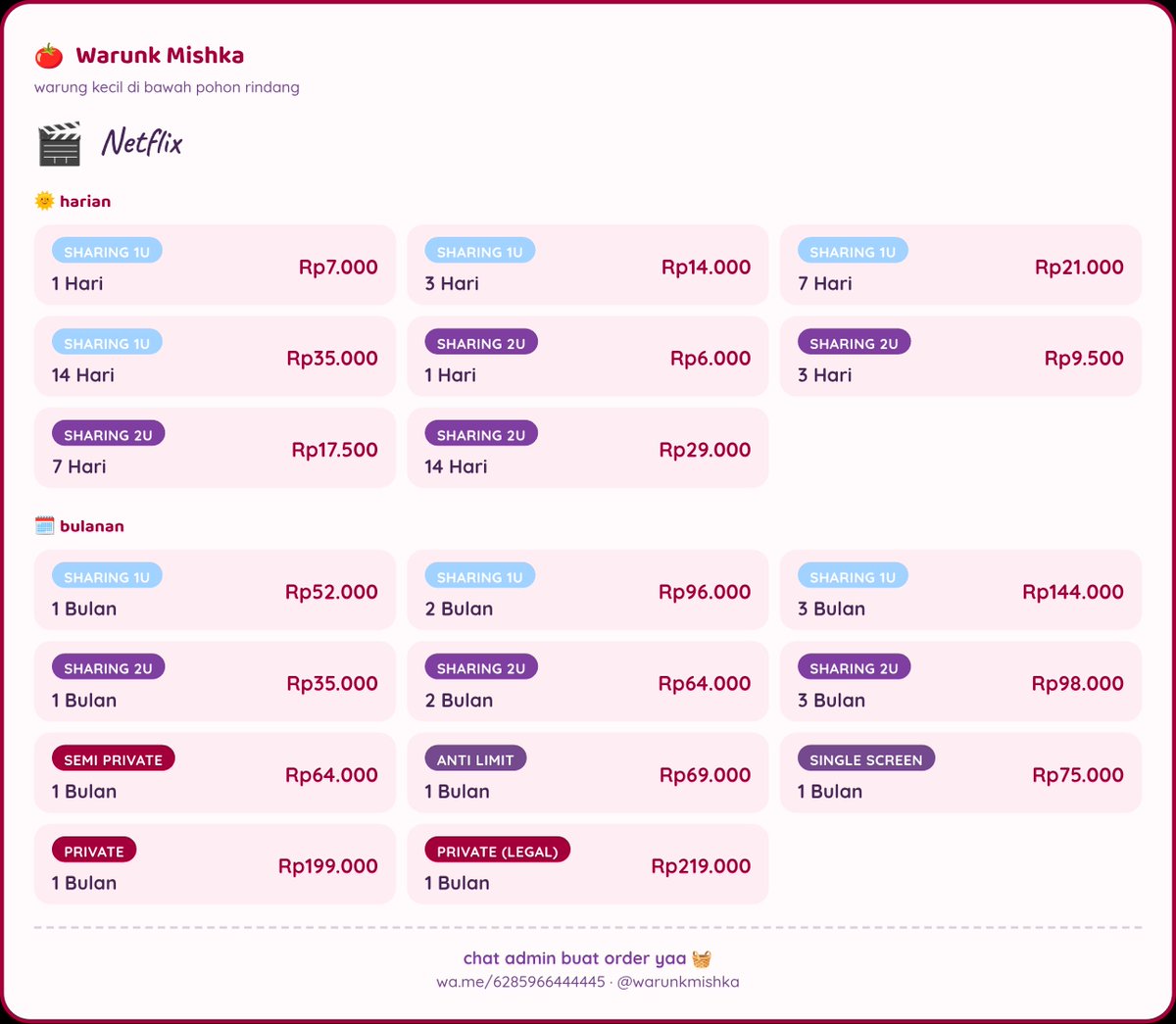Click "7 Hari" in the Rp17.500 card
Image resolution: width=1176 pixels, height=1024 pixels.
point(79,466)
